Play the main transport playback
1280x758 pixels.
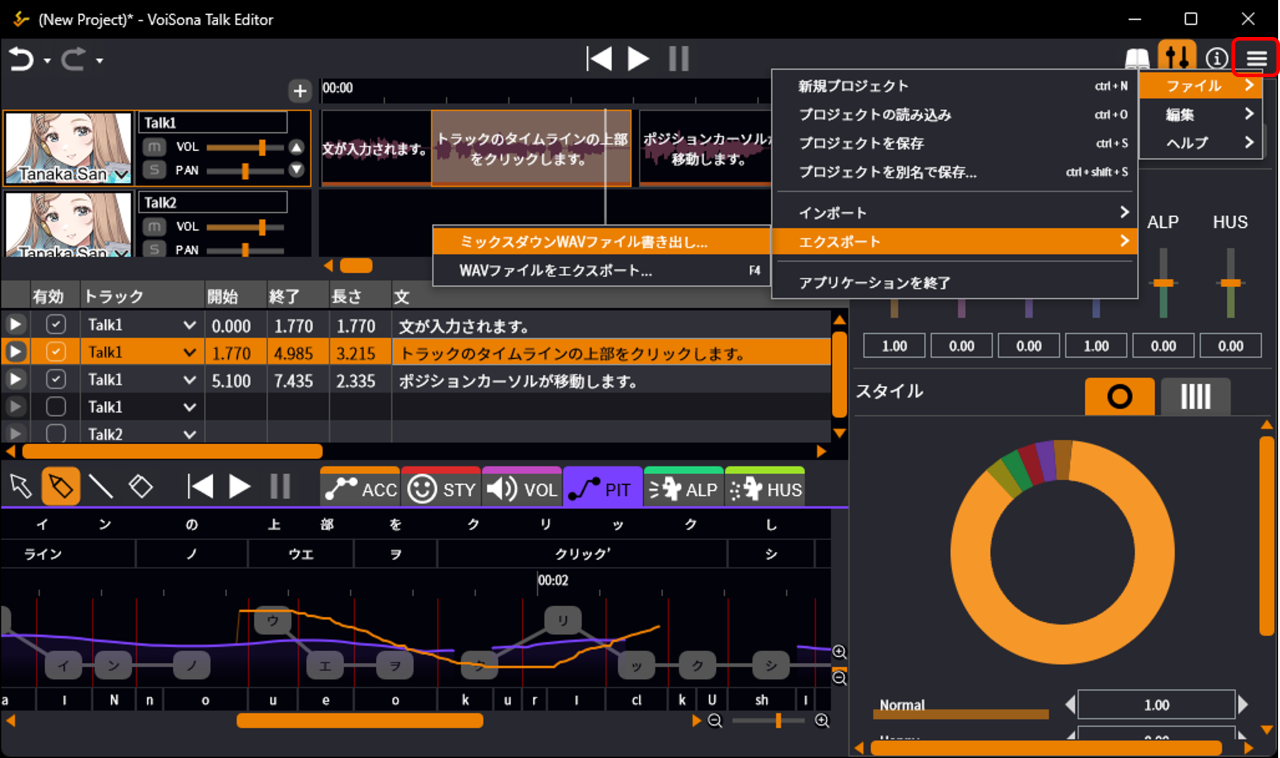(638, 59)
